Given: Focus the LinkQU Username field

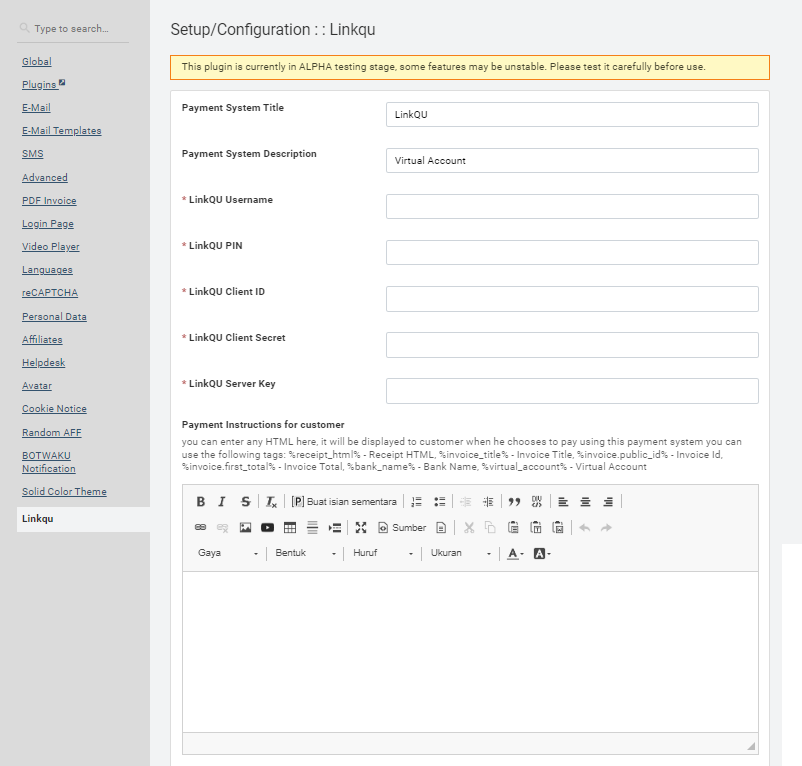Looking at the screenshot, I should pos(572,207).
